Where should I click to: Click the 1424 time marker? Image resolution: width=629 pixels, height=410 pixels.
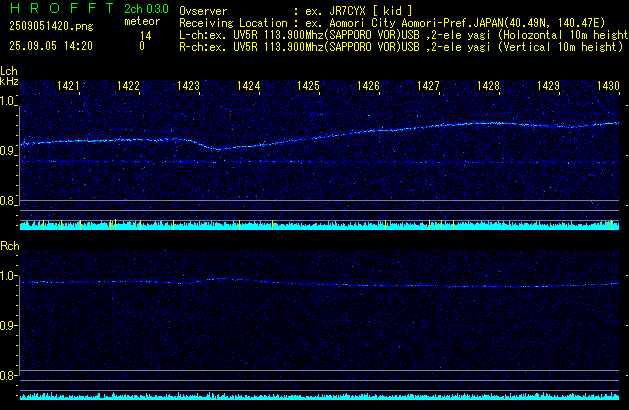(248, 86)
